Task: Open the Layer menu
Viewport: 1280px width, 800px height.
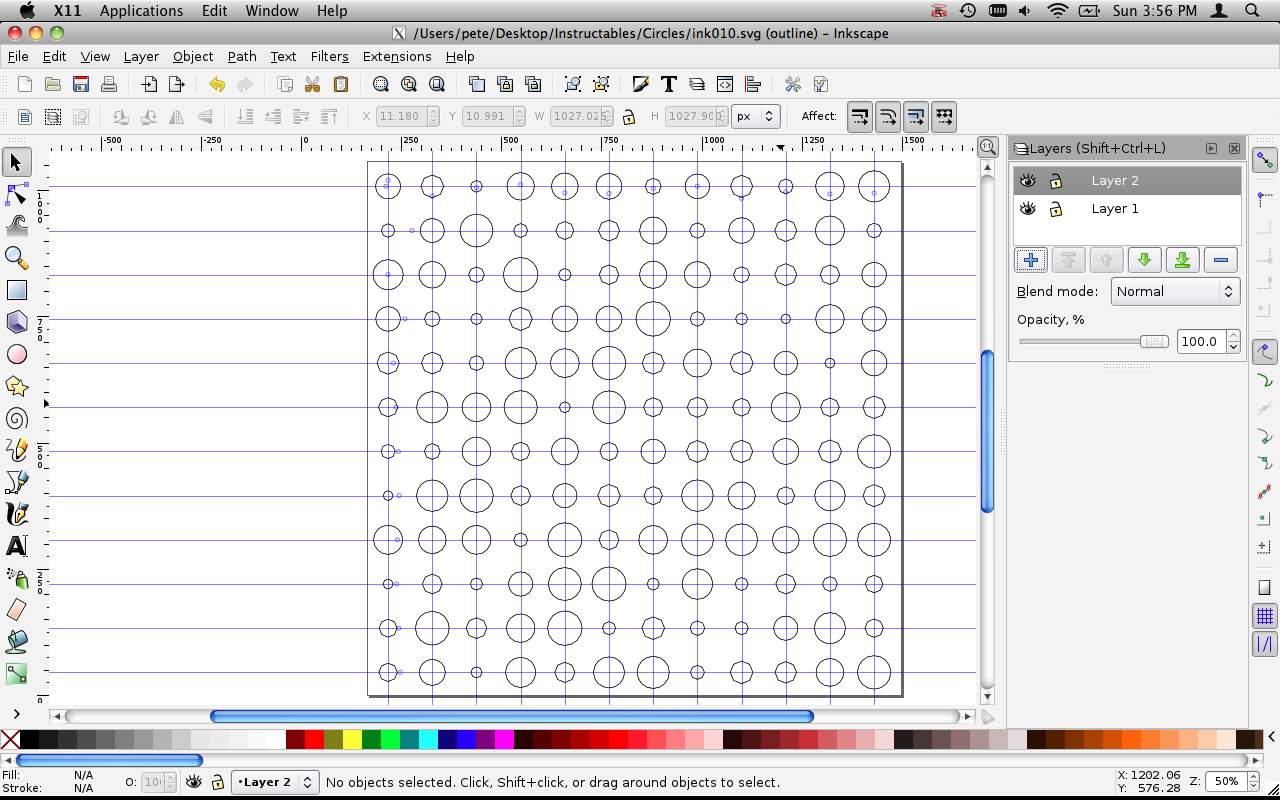Action: point(141,56)
